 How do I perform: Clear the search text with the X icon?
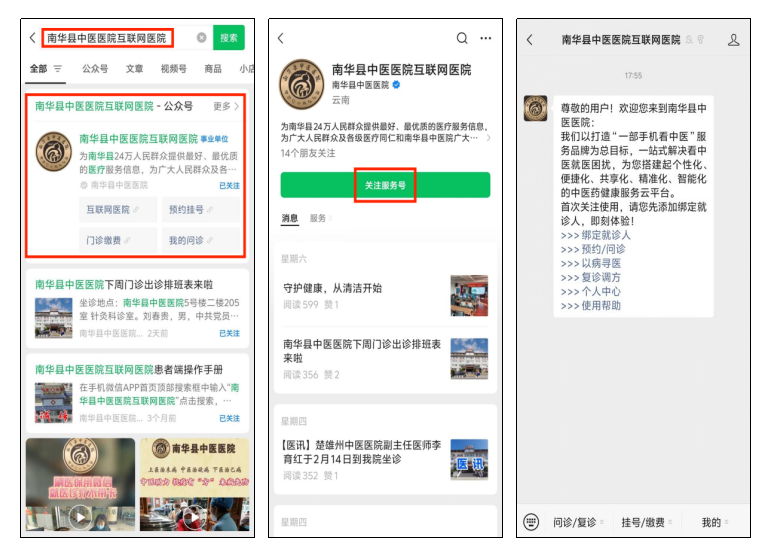pos(201,38)
